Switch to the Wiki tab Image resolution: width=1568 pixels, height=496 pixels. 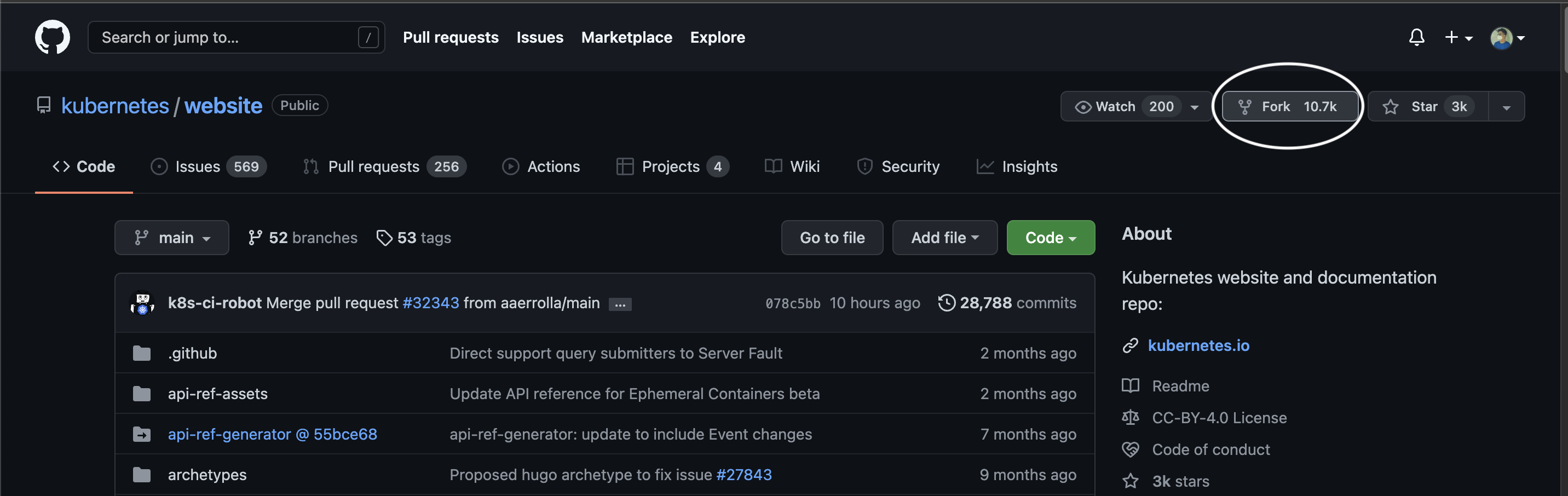point(792,166)
